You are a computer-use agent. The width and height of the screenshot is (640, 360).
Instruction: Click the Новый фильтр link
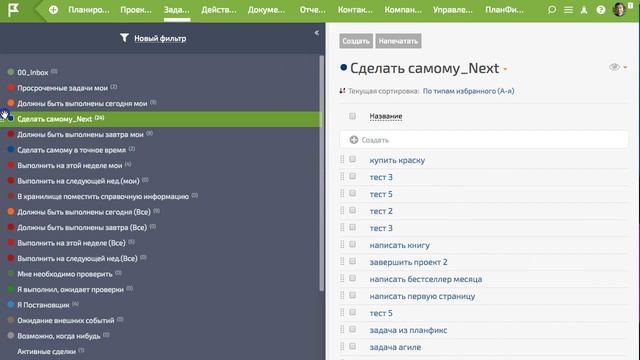pyautogui.click(x=160, y=38)
